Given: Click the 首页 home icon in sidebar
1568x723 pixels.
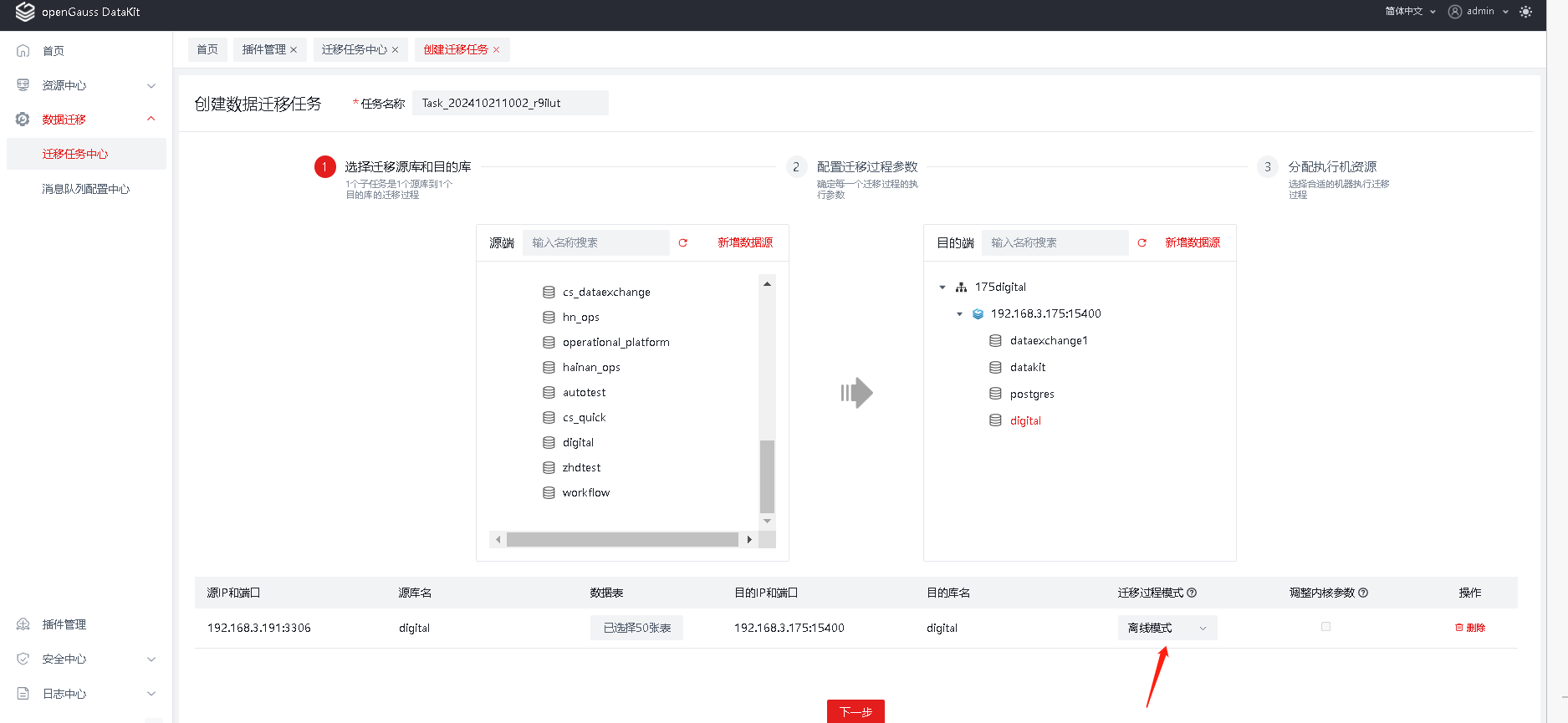Looking at the screenshot, I should (23, 51).
